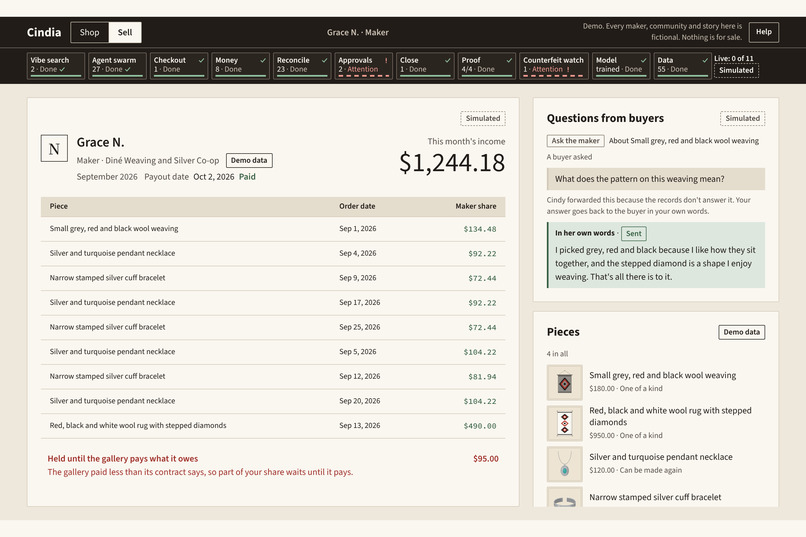Click the Simulated badge above monthly income
806x537 pixels.
[483, 118]
